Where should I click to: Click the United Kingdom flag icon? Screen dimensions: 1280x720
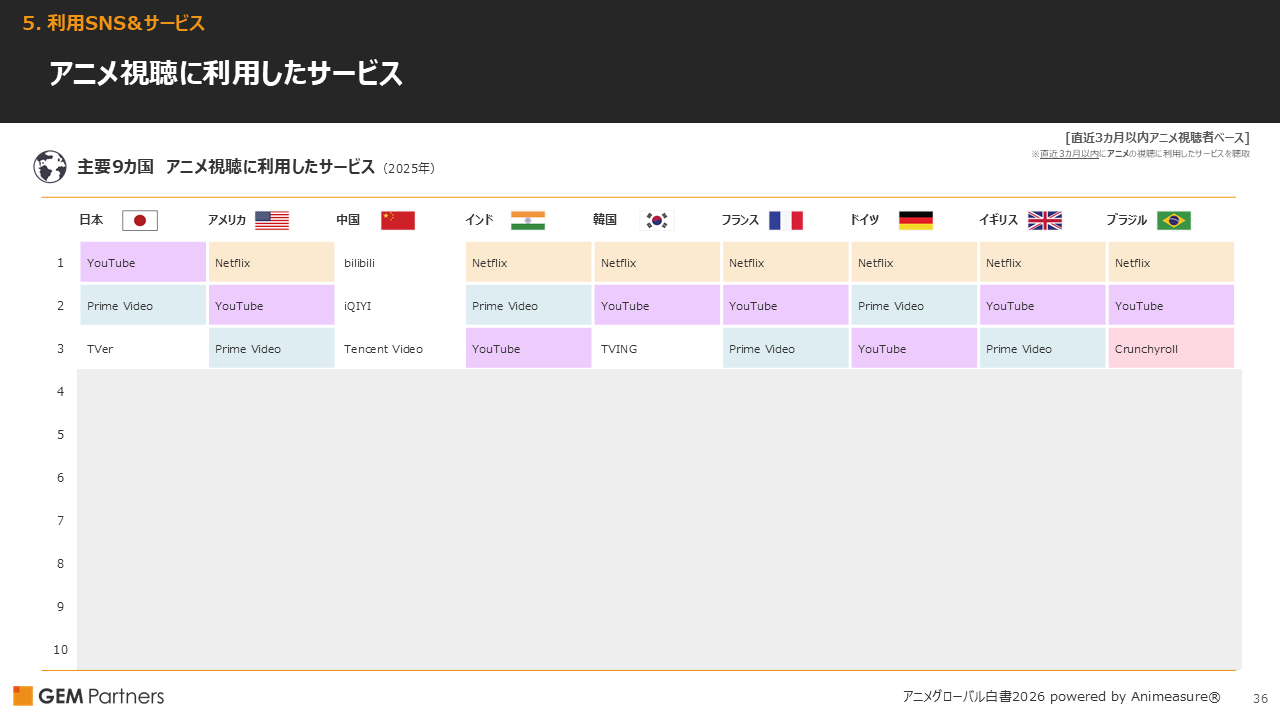point(1044,220)
